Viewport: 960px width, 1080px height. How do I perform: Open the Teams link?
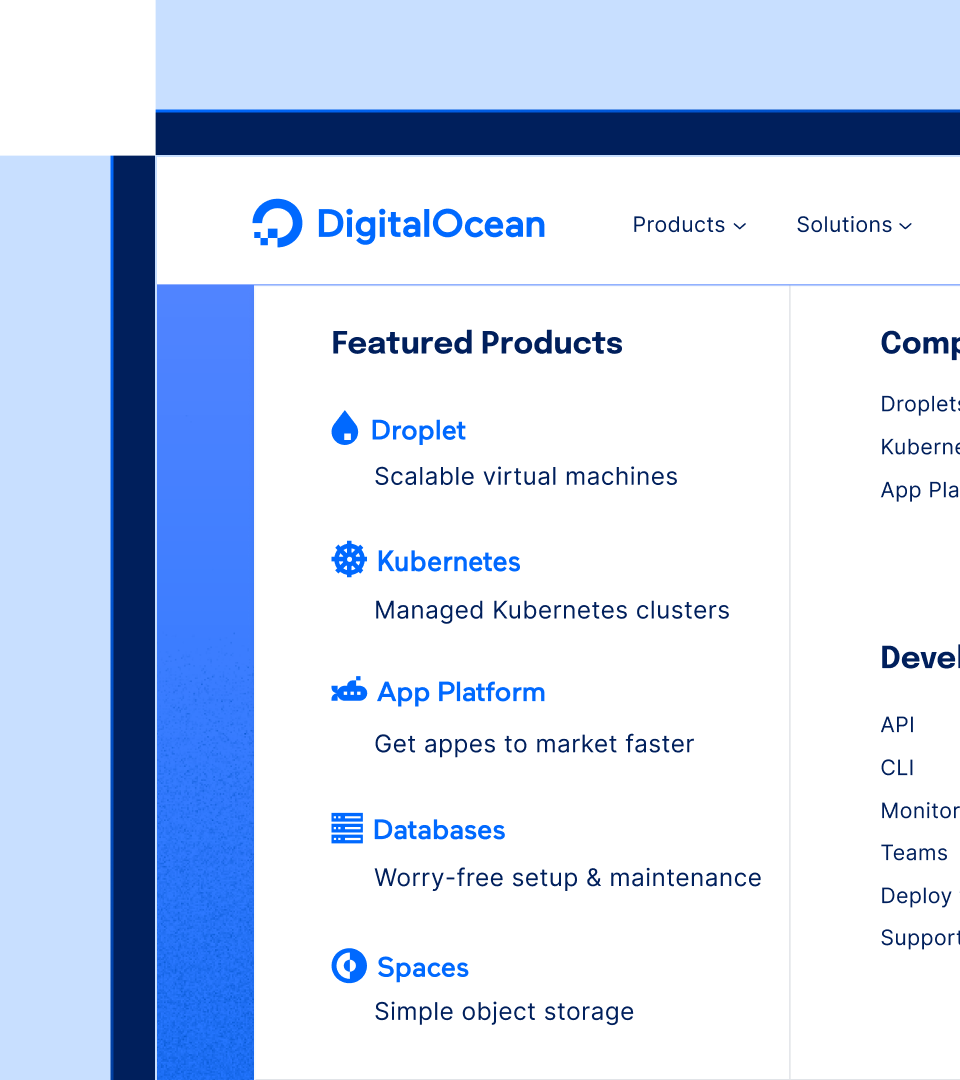pos(914,853)
